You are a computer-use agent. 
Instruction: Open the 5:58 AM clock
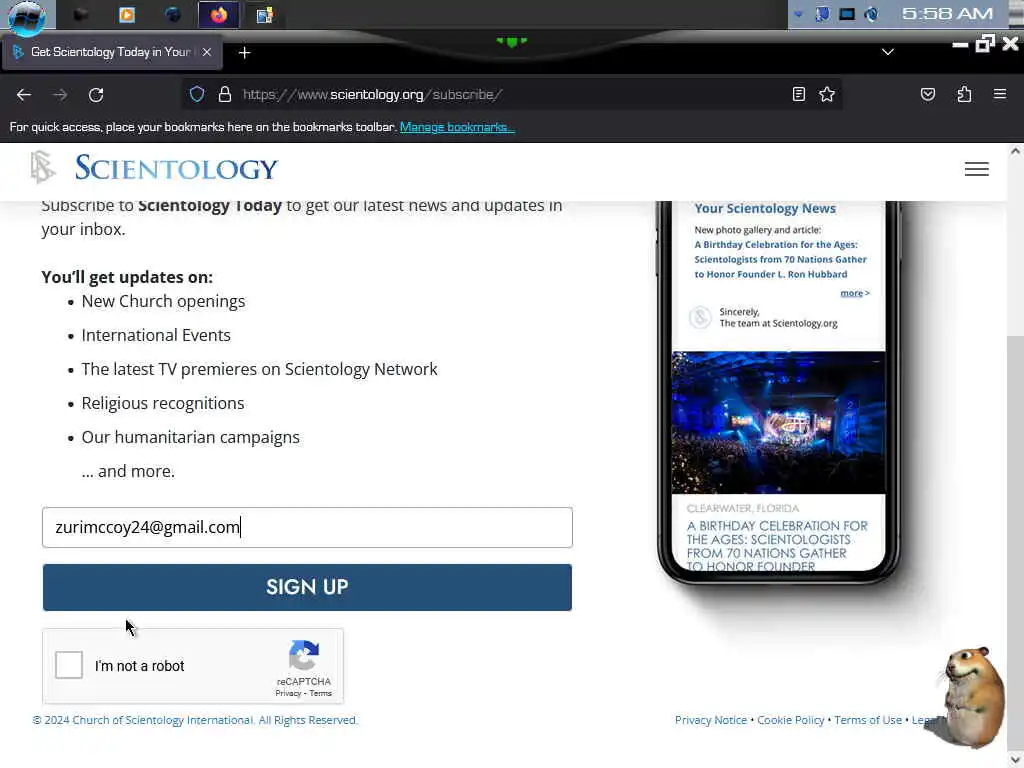coord(947,14)
